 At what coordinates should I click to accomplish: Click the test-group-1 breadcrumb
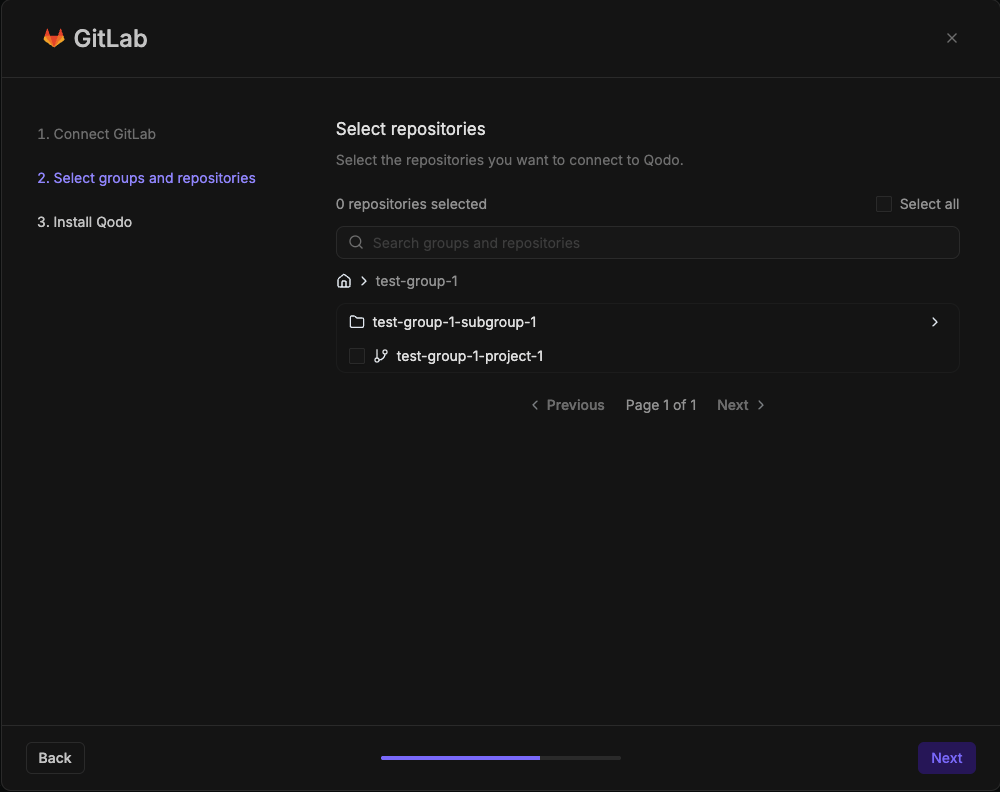(416, 281)
